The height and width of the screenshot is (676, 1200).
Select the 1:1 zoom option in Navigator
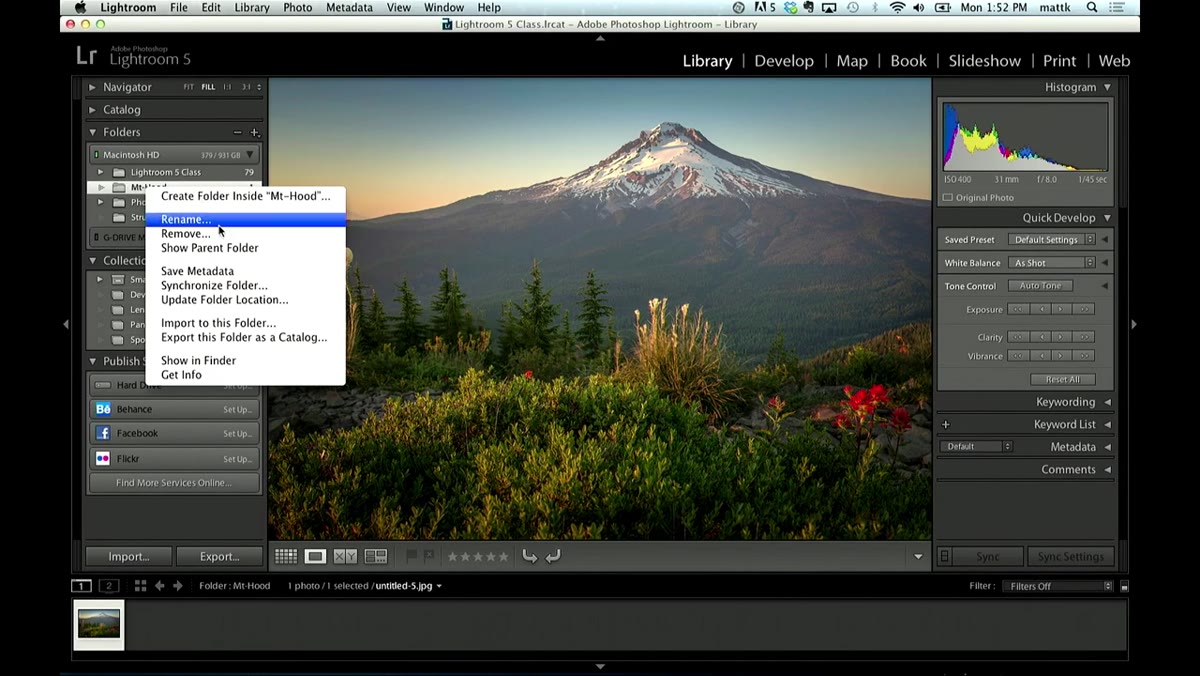coord(227,87)
